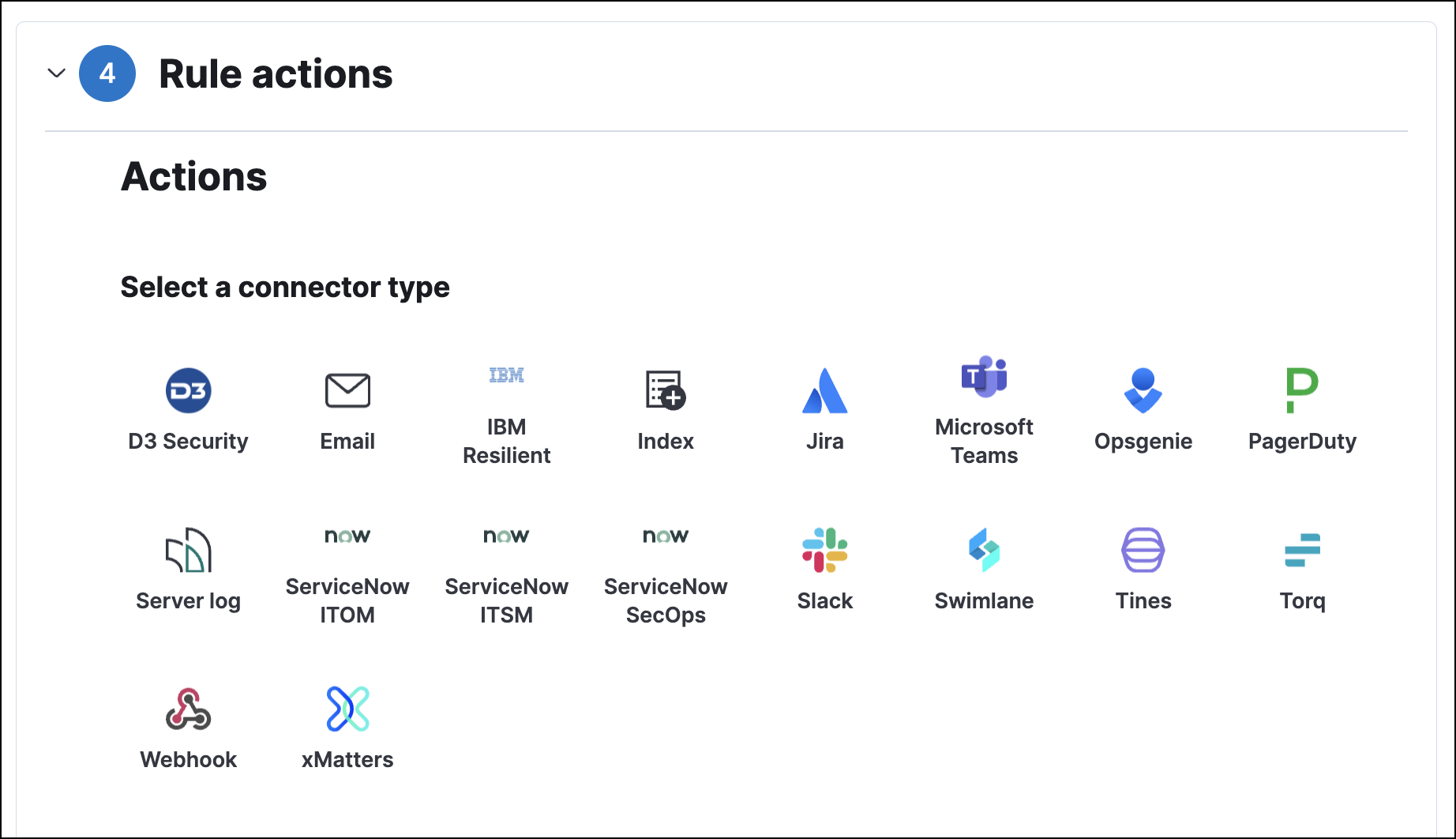Select the ServiceNow ITOM connector
The image size is (1456, 839).
tap(347, 565)
